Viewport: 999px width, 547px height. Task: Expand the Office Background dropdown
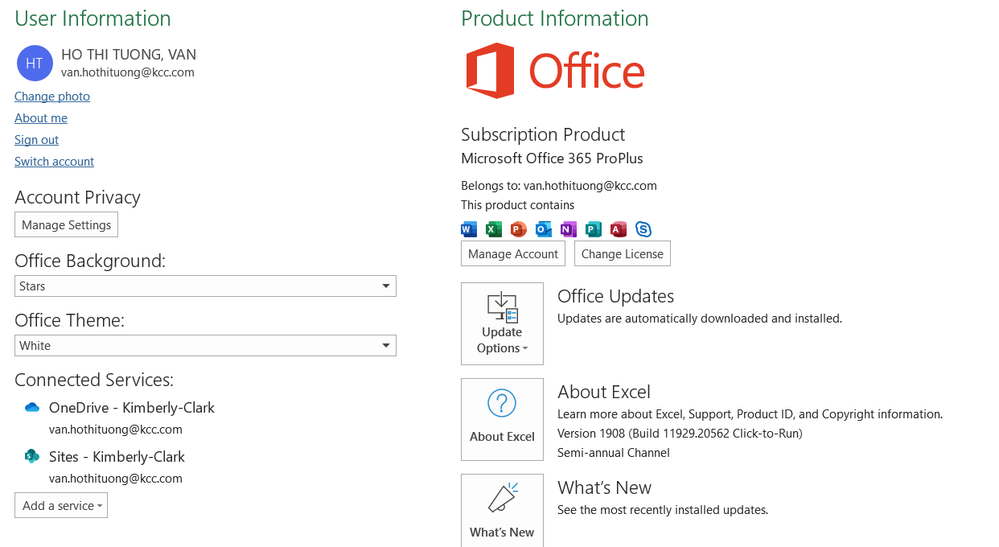click(x=205, y=286)
